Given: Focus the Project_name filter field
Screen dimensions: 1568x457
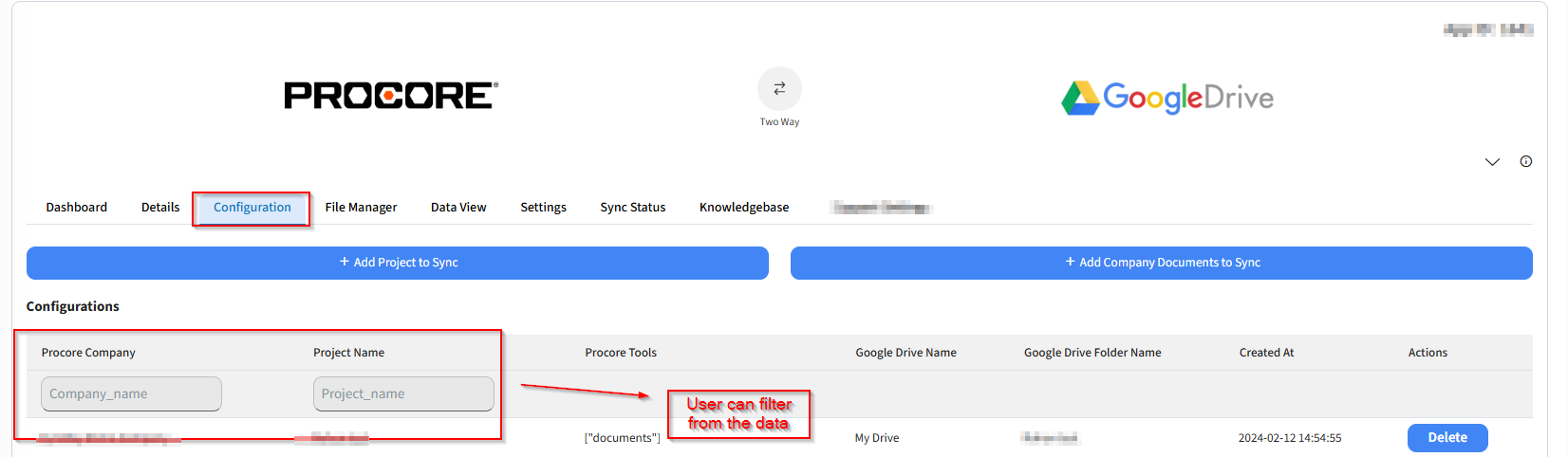Looking at the screenshot, I should [x=403, y=394].
